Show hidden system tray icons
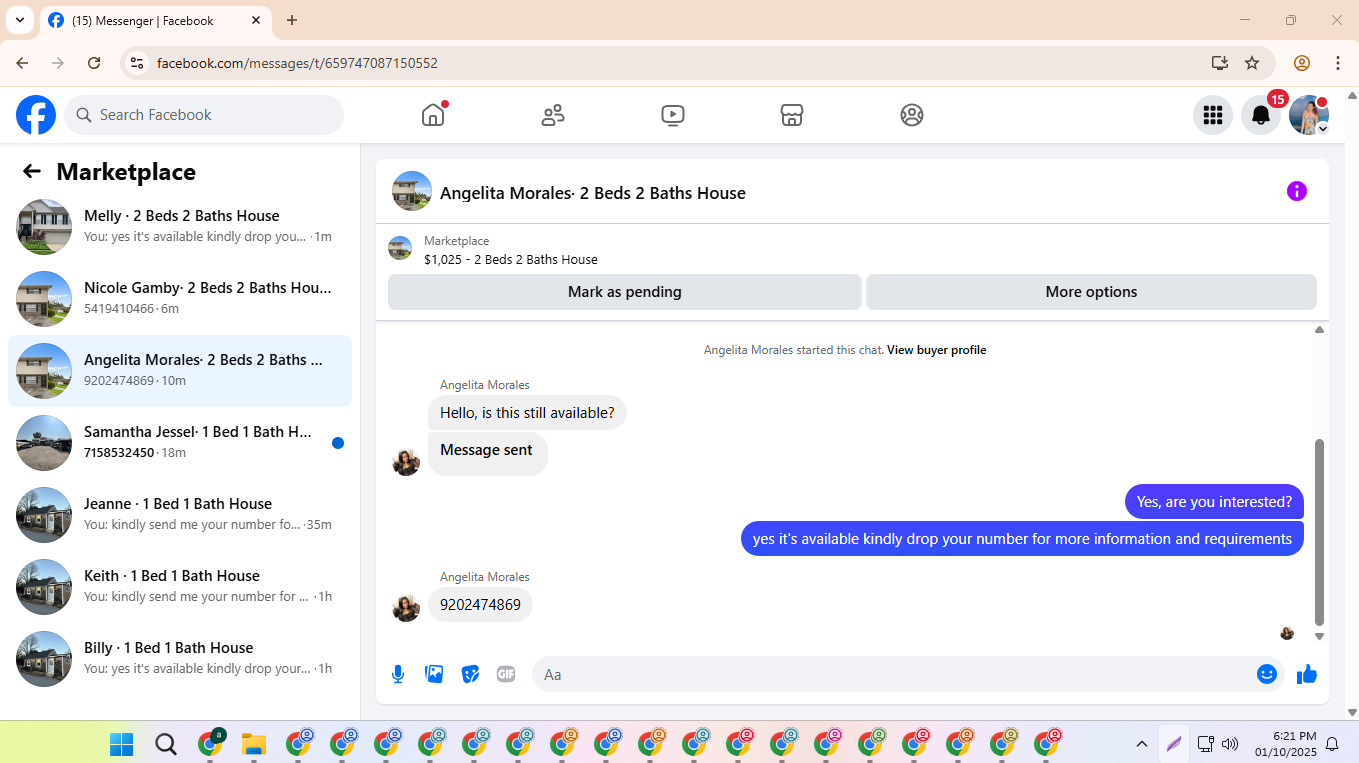The image size is (1359, 763). 1141,744
